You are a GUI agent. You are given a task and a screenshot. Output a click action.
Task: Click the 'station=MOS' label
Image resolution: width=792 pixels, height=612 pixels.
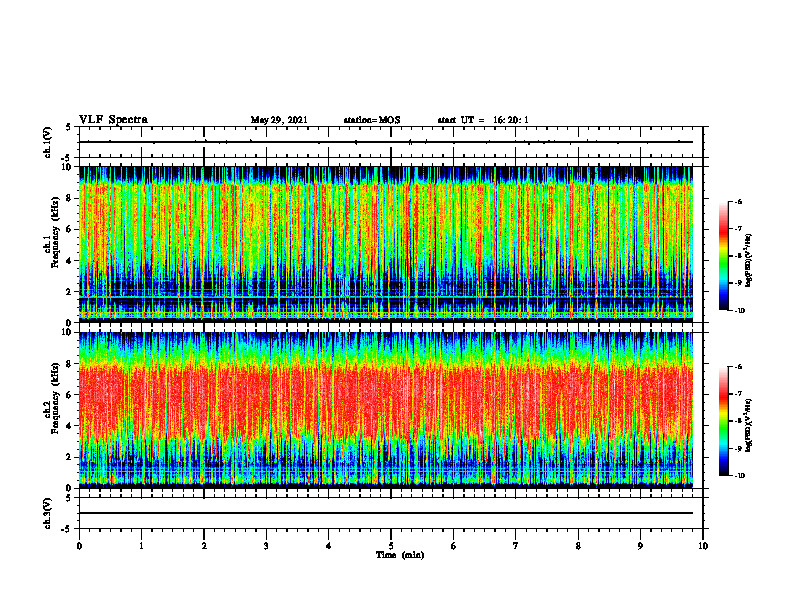(x=372, y=120)
